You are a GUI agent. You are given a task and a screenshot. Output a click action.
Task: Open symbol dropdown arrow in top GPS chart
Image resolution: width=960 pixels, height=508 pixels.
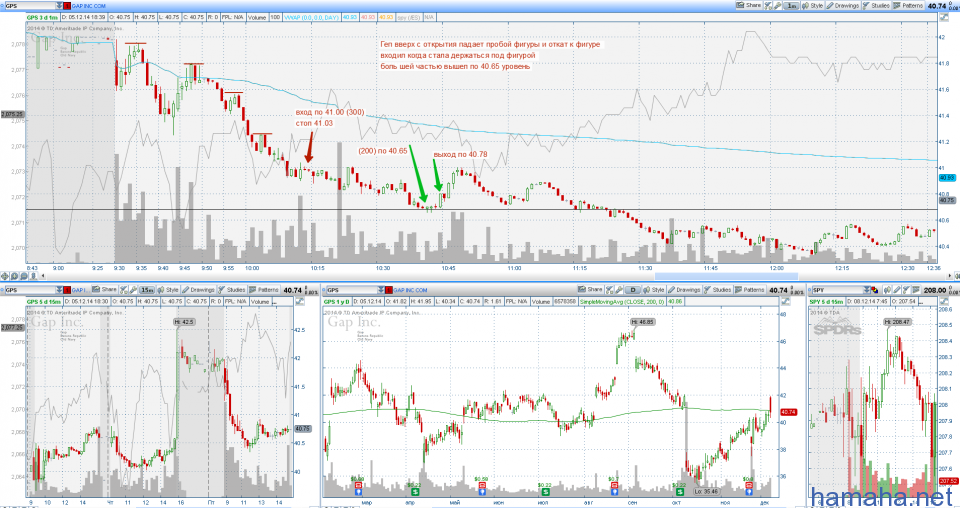click(x=59, y=6)
